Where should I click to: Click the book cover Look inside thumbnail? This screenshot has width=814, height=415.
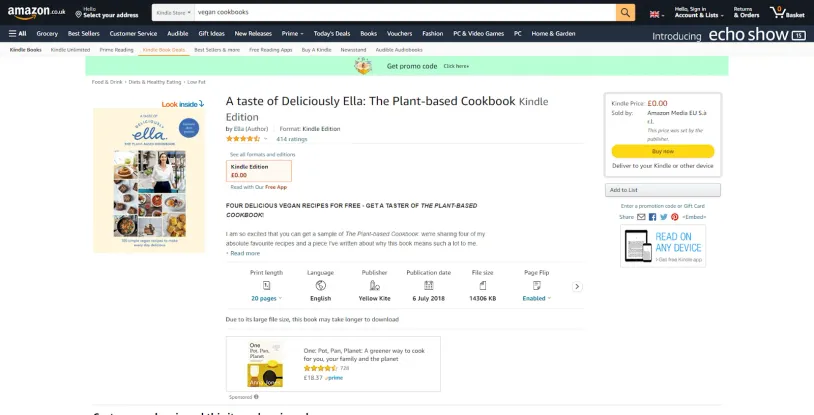point(149,180)
